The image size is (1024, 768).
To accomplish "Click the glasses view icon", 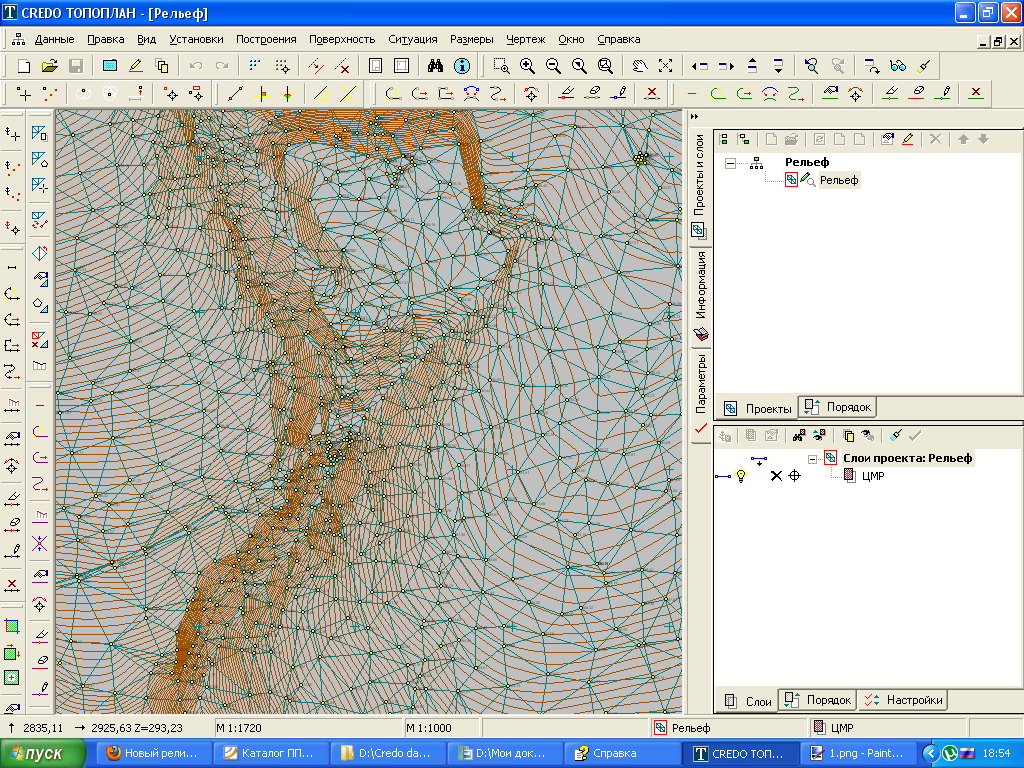I will tap(898, 65).
